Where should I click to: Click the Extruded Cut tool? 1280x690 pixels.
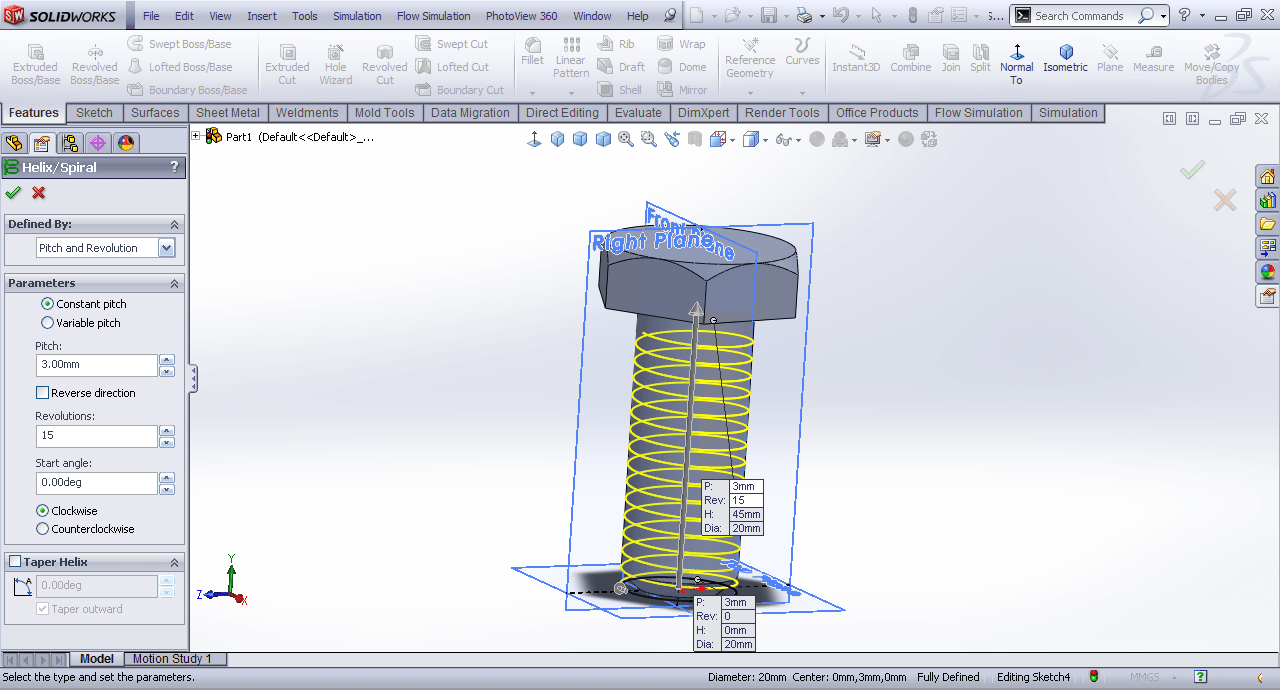pyautogui.click(x=287, y=64)
